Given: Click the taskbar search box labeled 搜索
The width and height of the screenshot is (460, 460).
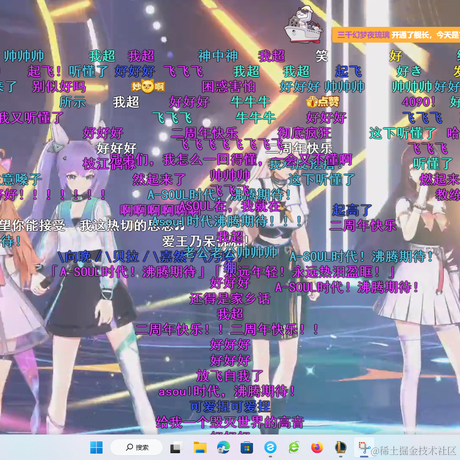Looking at the screenshot, I should click(x=137, y=447).
